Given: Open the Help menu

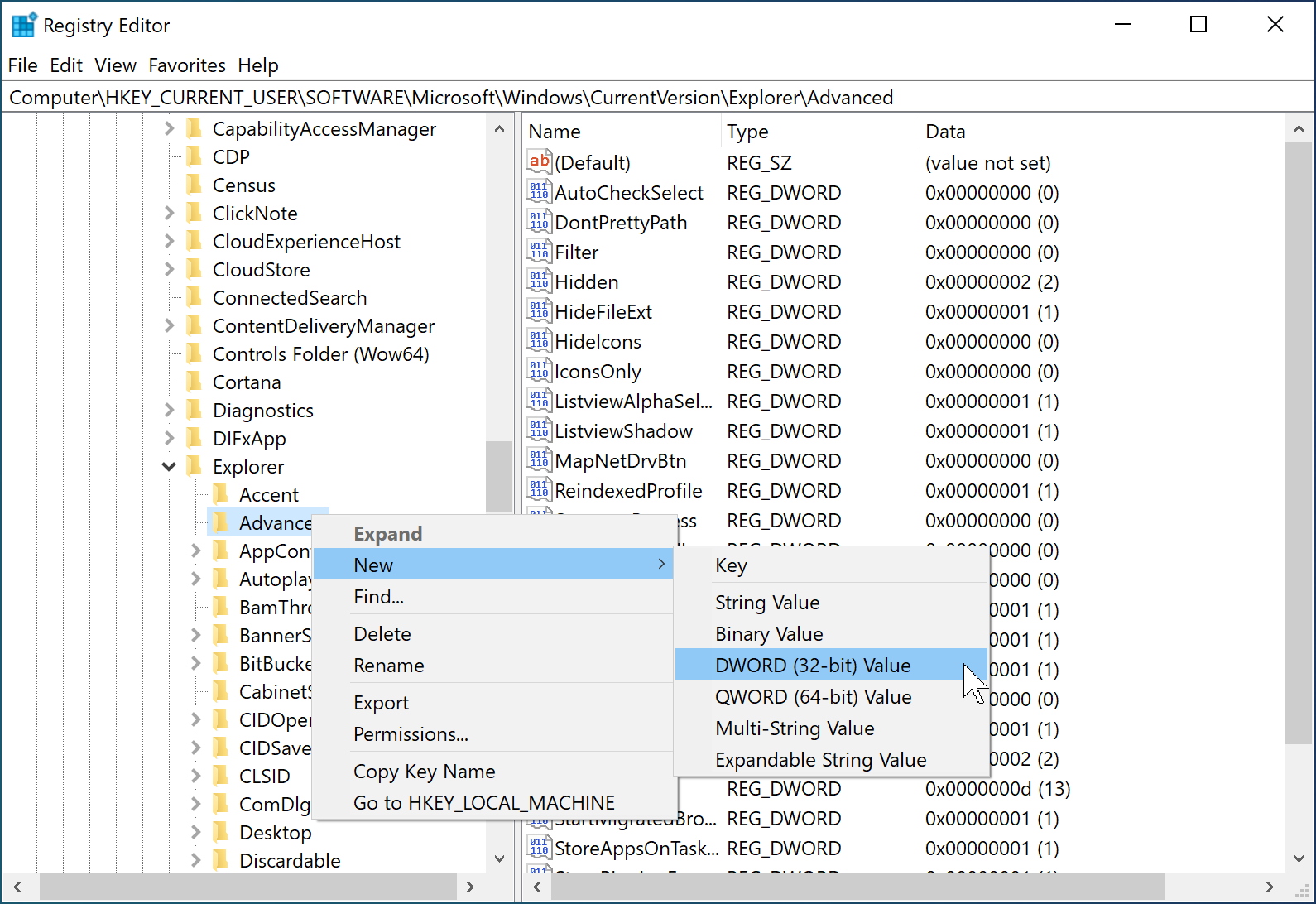Looking at the screenshot, I should (258, 65).
